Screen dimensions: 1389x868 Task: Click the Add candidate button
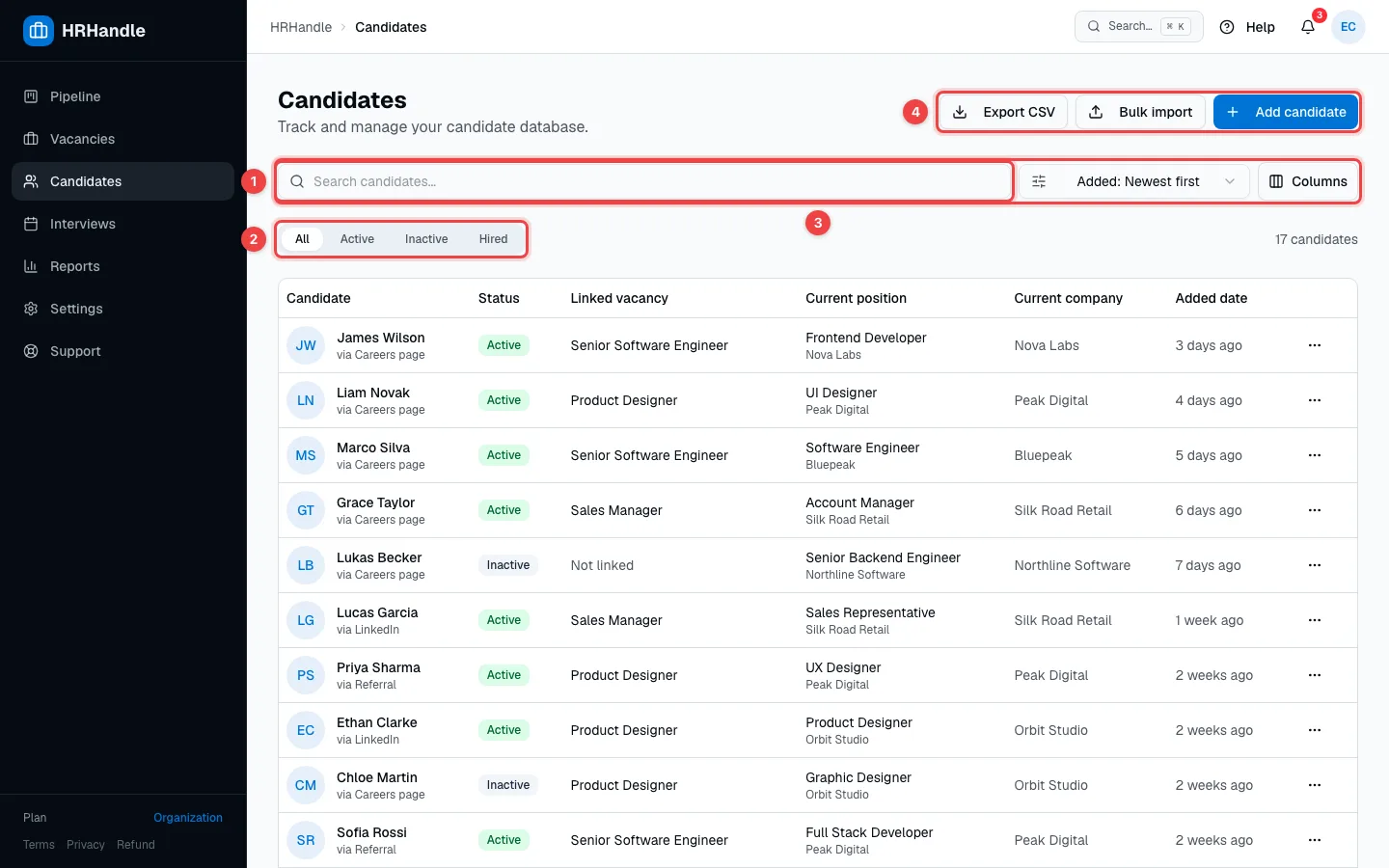tap(1286, 112)
